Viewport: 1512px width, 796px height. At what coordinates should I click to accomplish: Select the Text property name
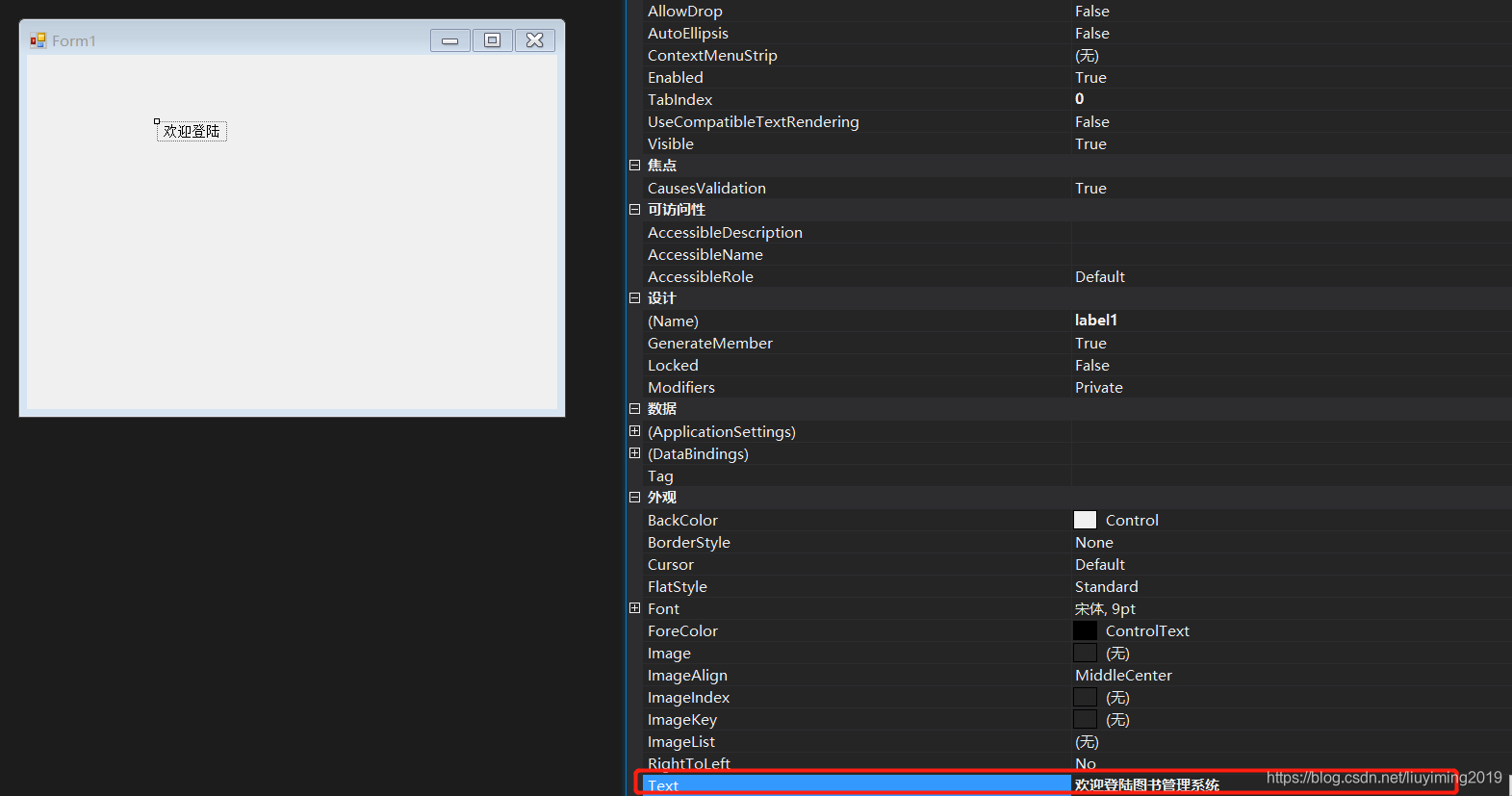(x=663, y=785)
